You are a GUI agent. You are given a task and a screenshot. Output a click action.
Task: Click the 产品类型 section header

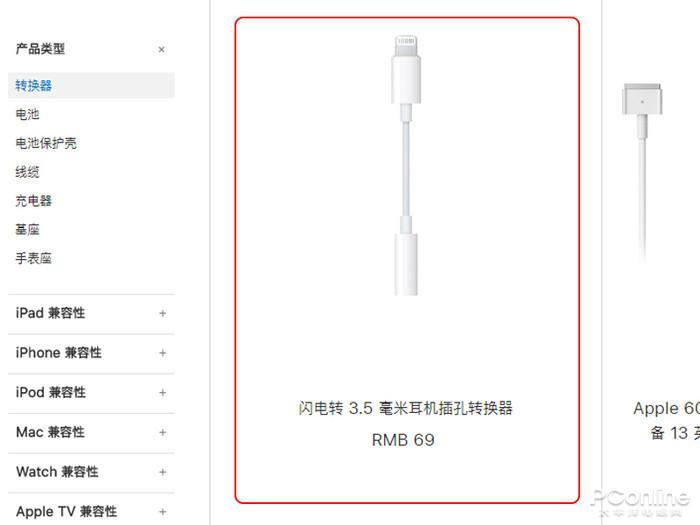click(x=40, y=49)
